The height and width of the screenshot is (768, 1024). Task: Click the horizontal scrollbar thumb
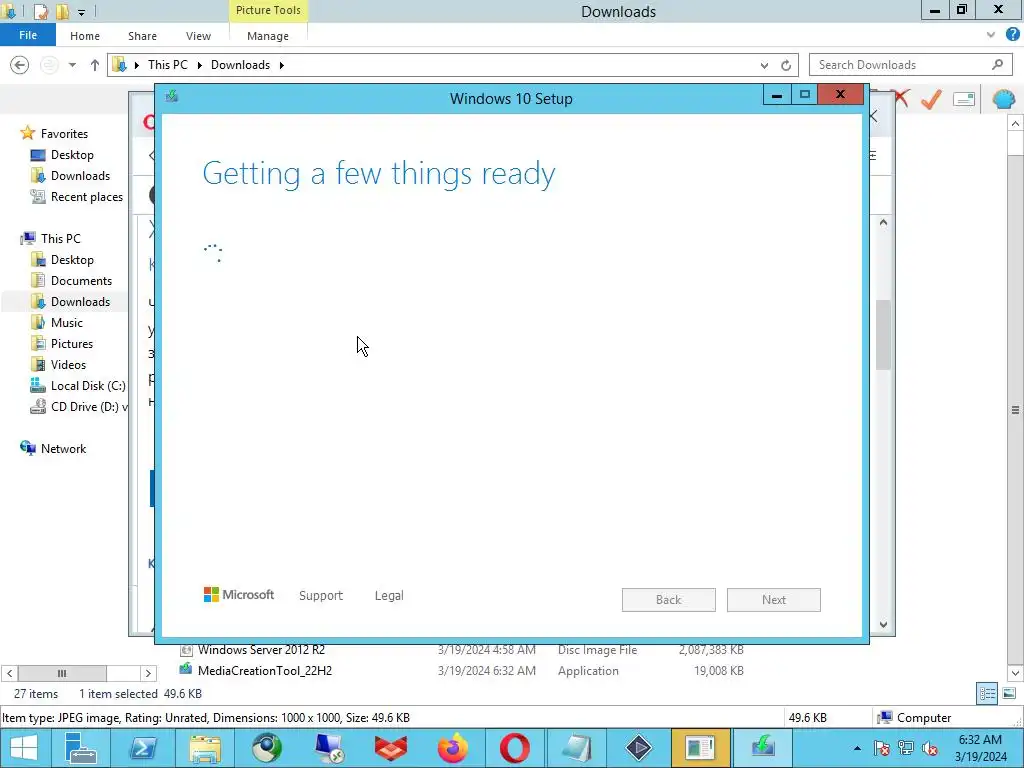pos(62,673)
